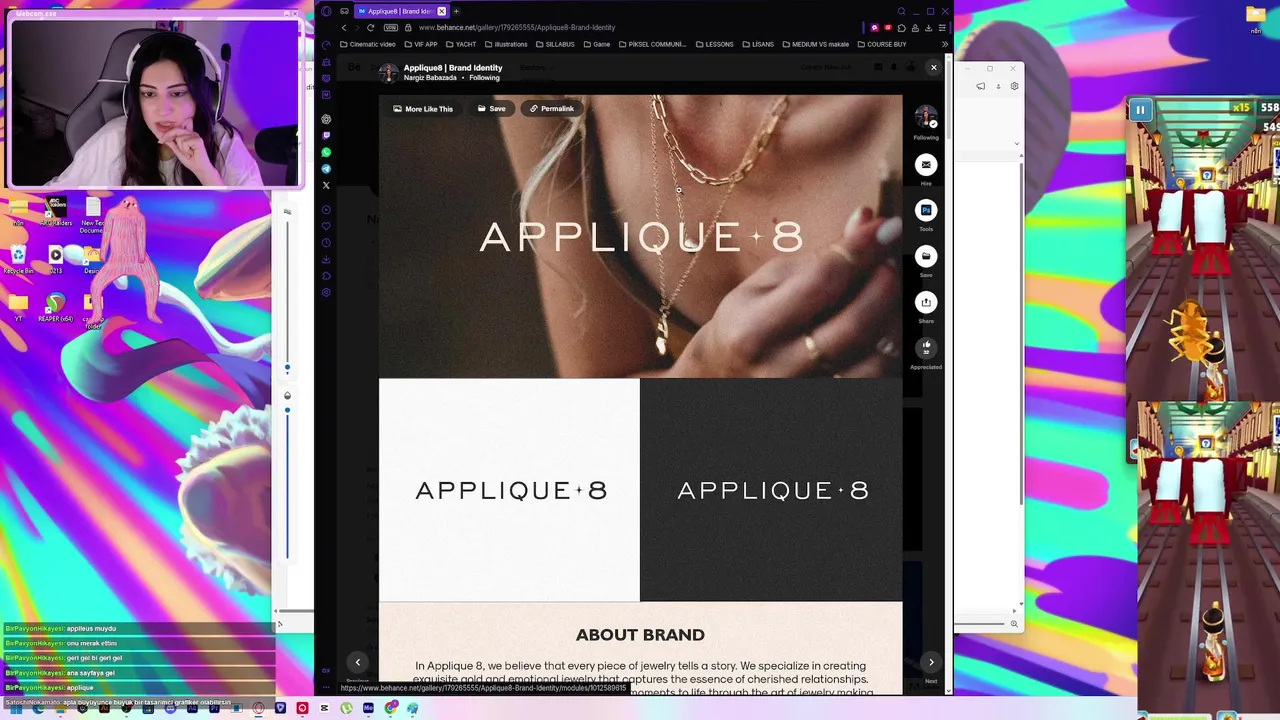The width and height of the screenshot is (1280, 720).
Task: Click the folder Save icon in Behance sidebar
Action: coord(926,256)
